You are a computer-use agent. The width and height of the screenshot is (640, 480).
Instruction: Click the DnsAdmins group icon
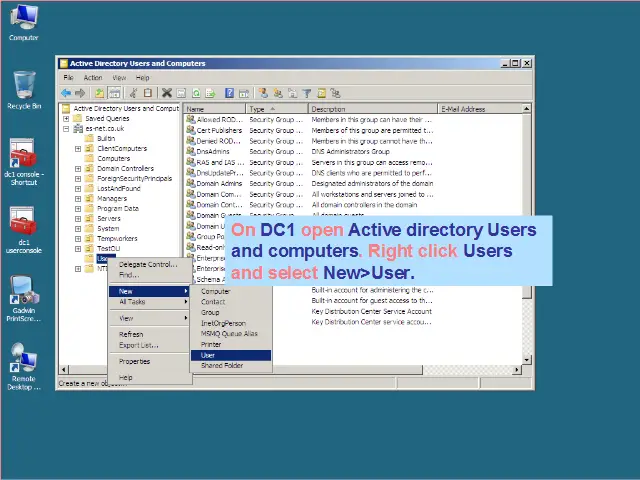point(190,151)
